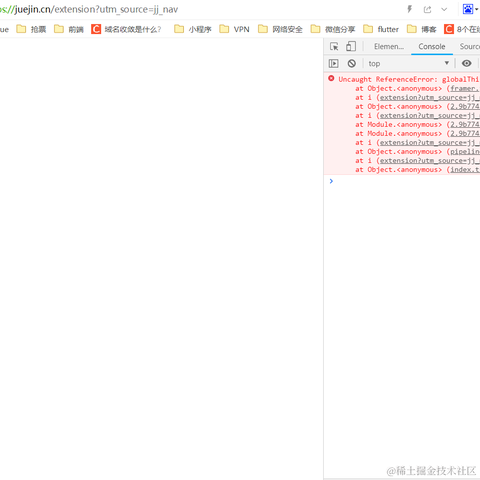Open the index.t source link in stack trace
The height and width of the screenshot is (480, 480).
click(465, 170)
